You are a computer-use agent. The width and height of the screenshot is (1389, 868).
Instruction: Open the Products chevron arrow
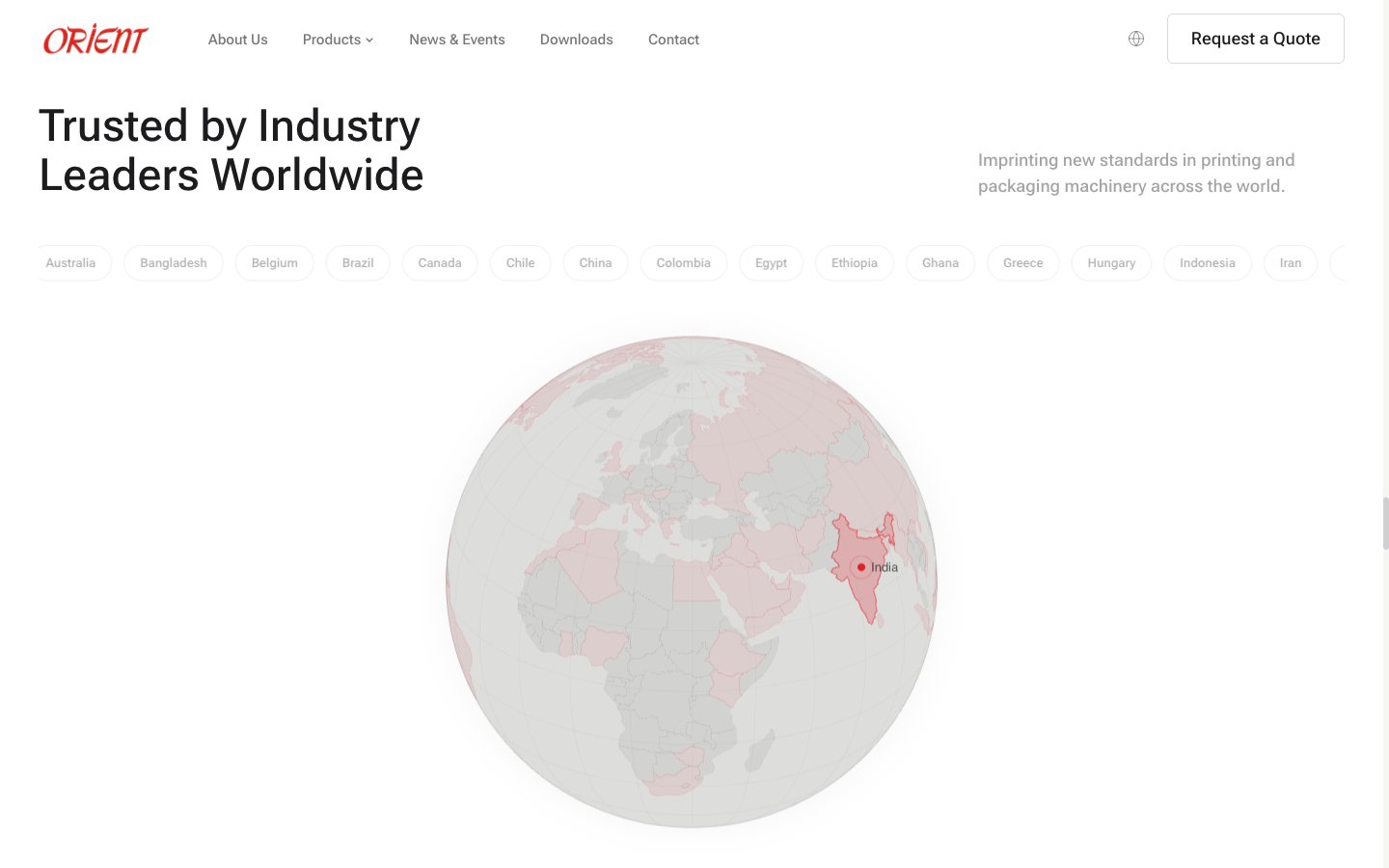[x=370, y=40]
